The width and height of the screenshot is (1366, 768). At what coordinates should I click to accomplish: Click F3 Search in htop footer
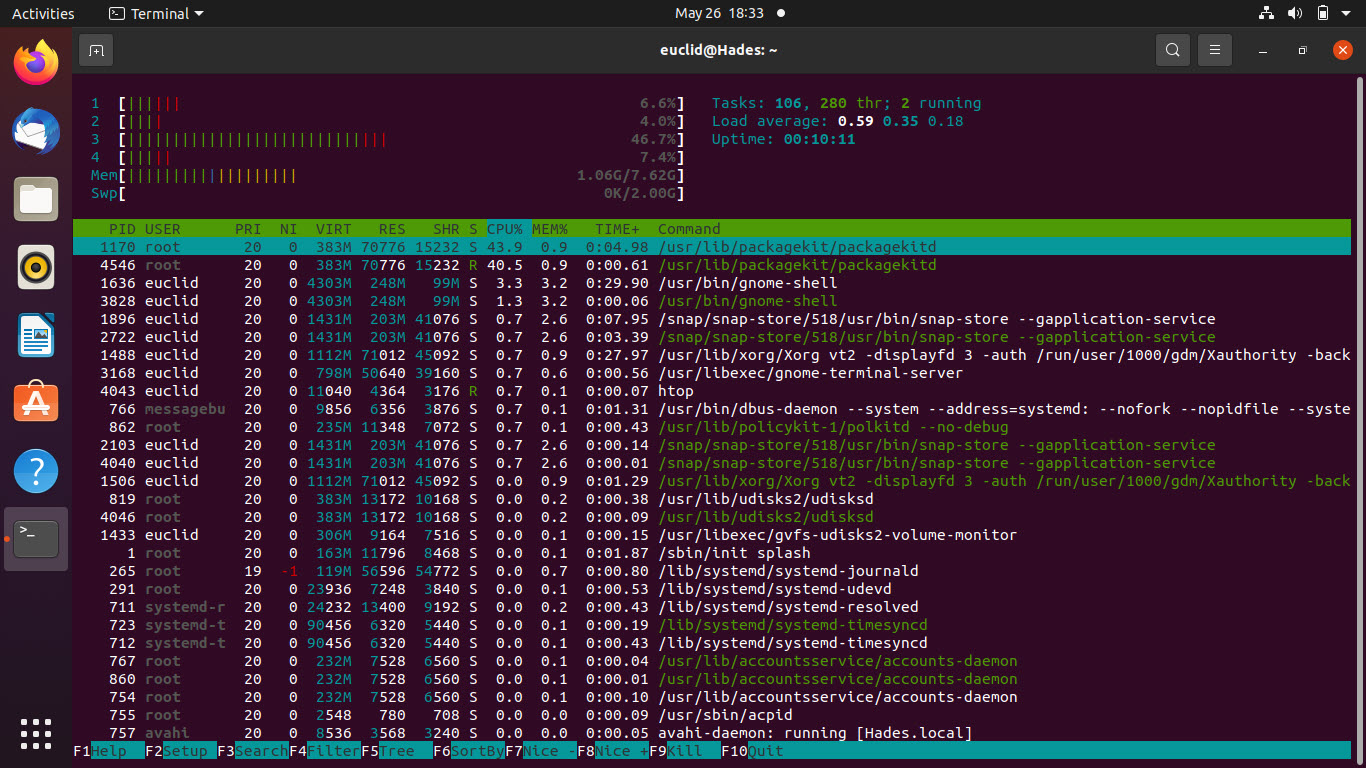tap(253, 751)
